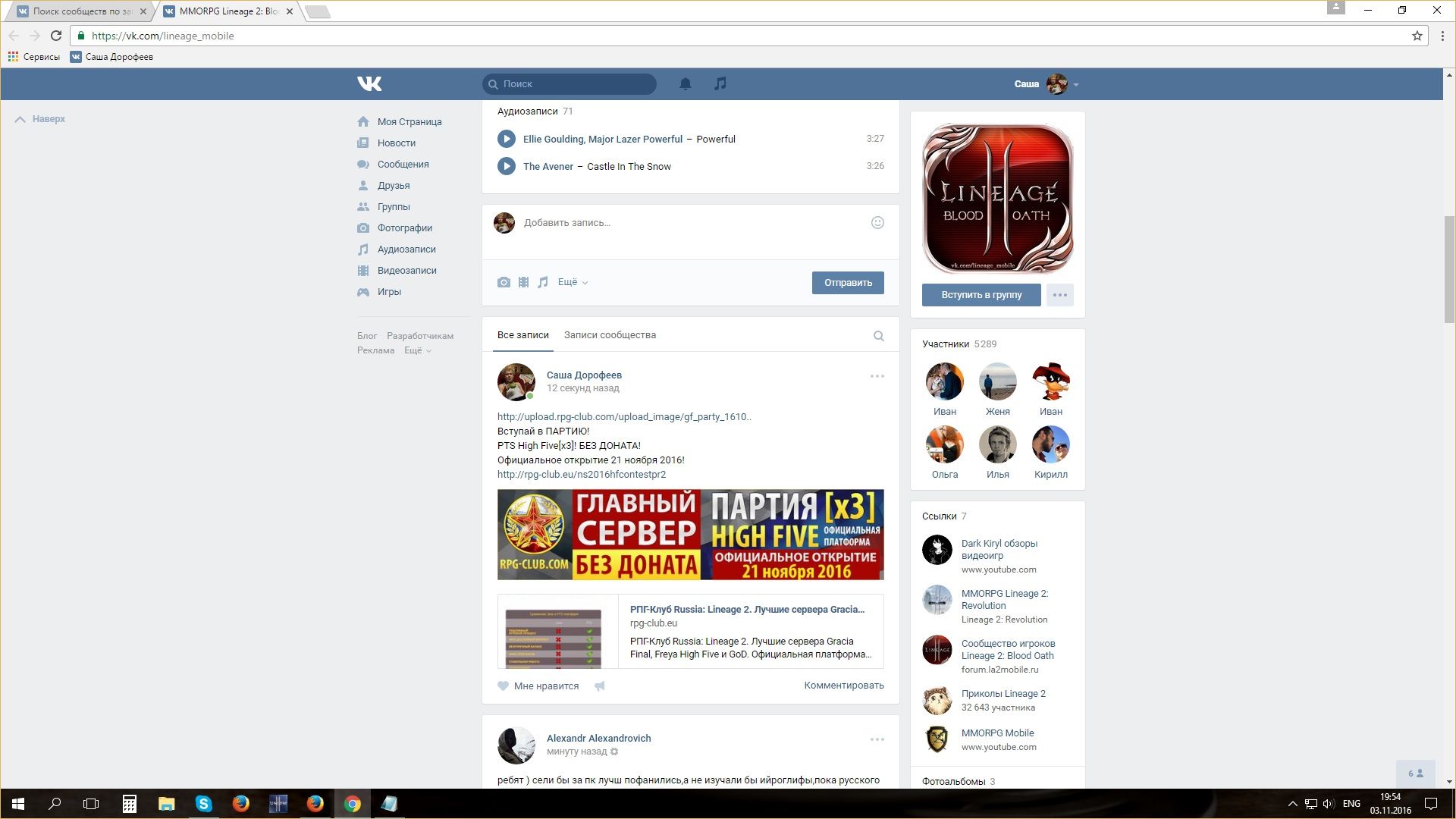Click the VK logo in header

tap(369, 83)
